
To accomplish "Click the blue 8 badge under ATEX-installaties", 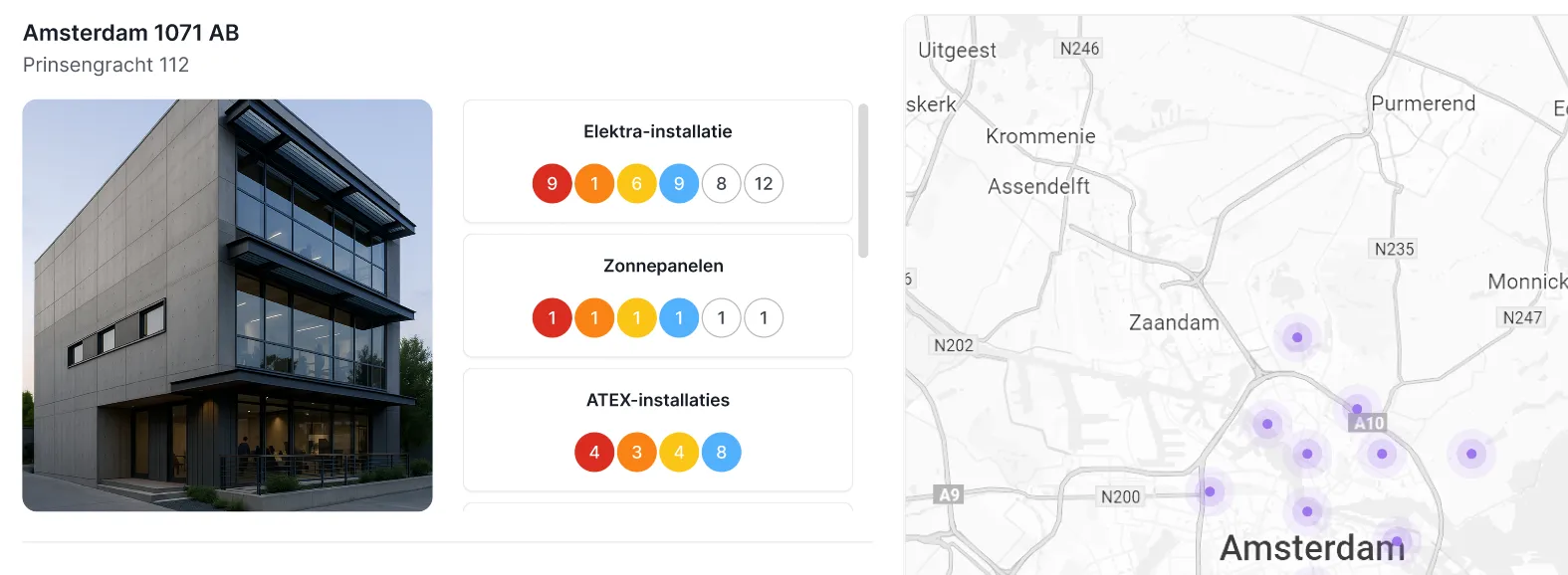I will pos(722,452).
